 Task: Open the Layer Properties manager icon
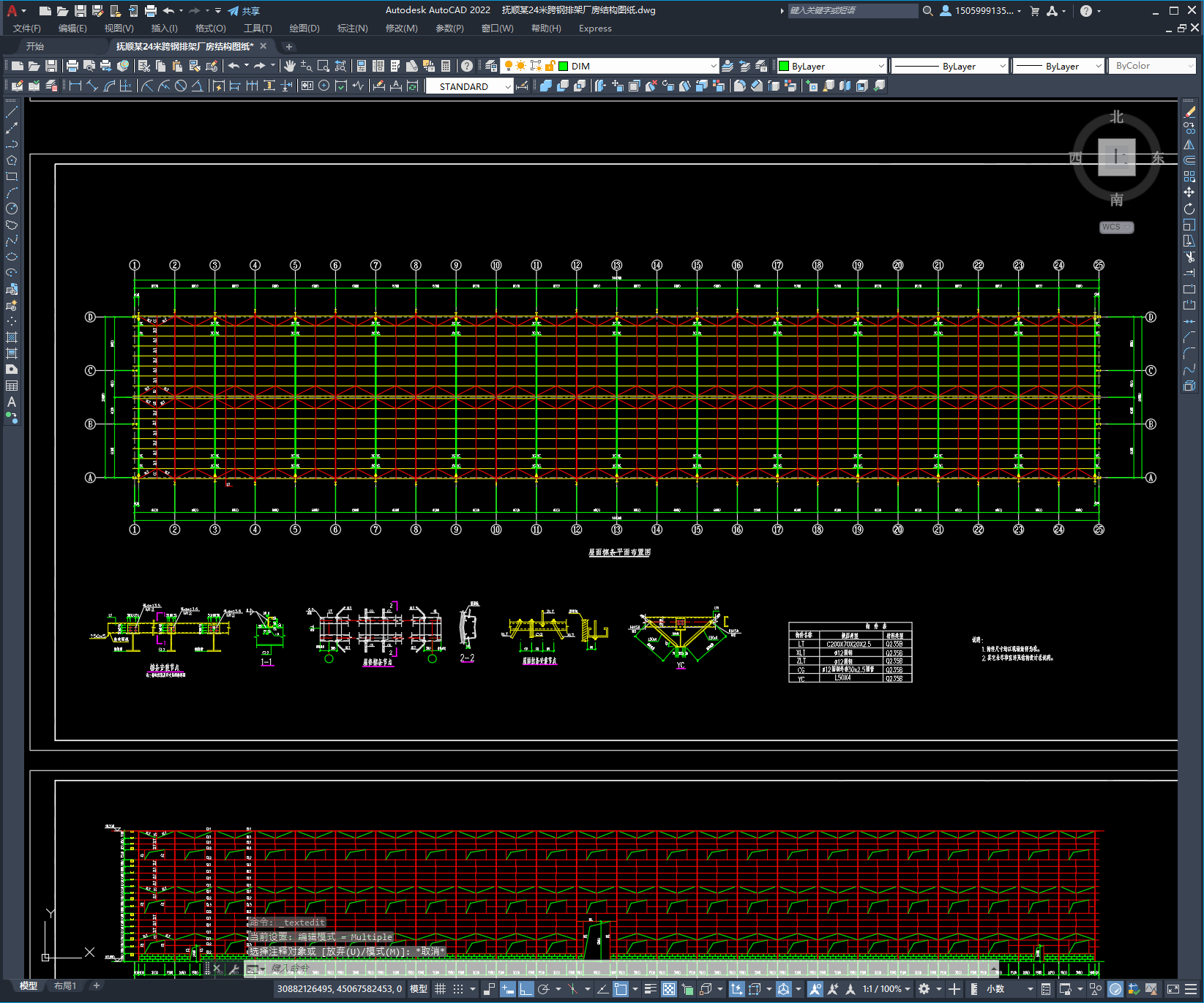pyautogui.click(x=491, y=66)
